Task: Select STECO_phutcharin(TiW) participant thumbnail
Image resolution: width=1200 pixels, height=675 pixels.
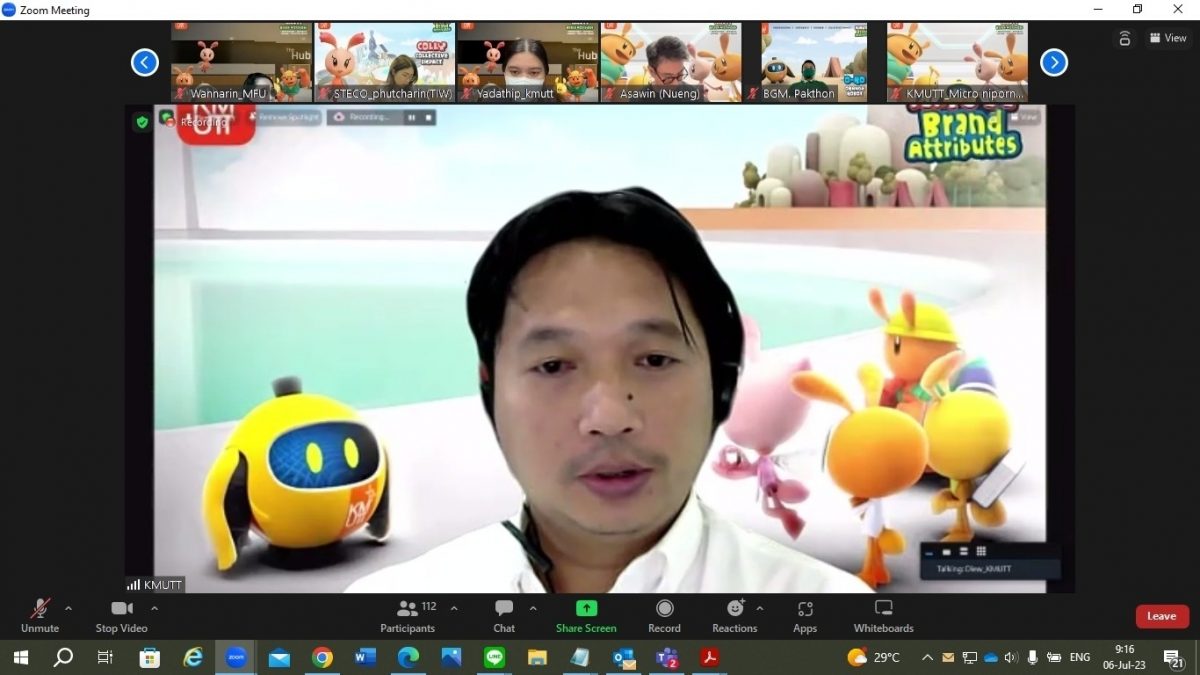Action: [385, 62]
